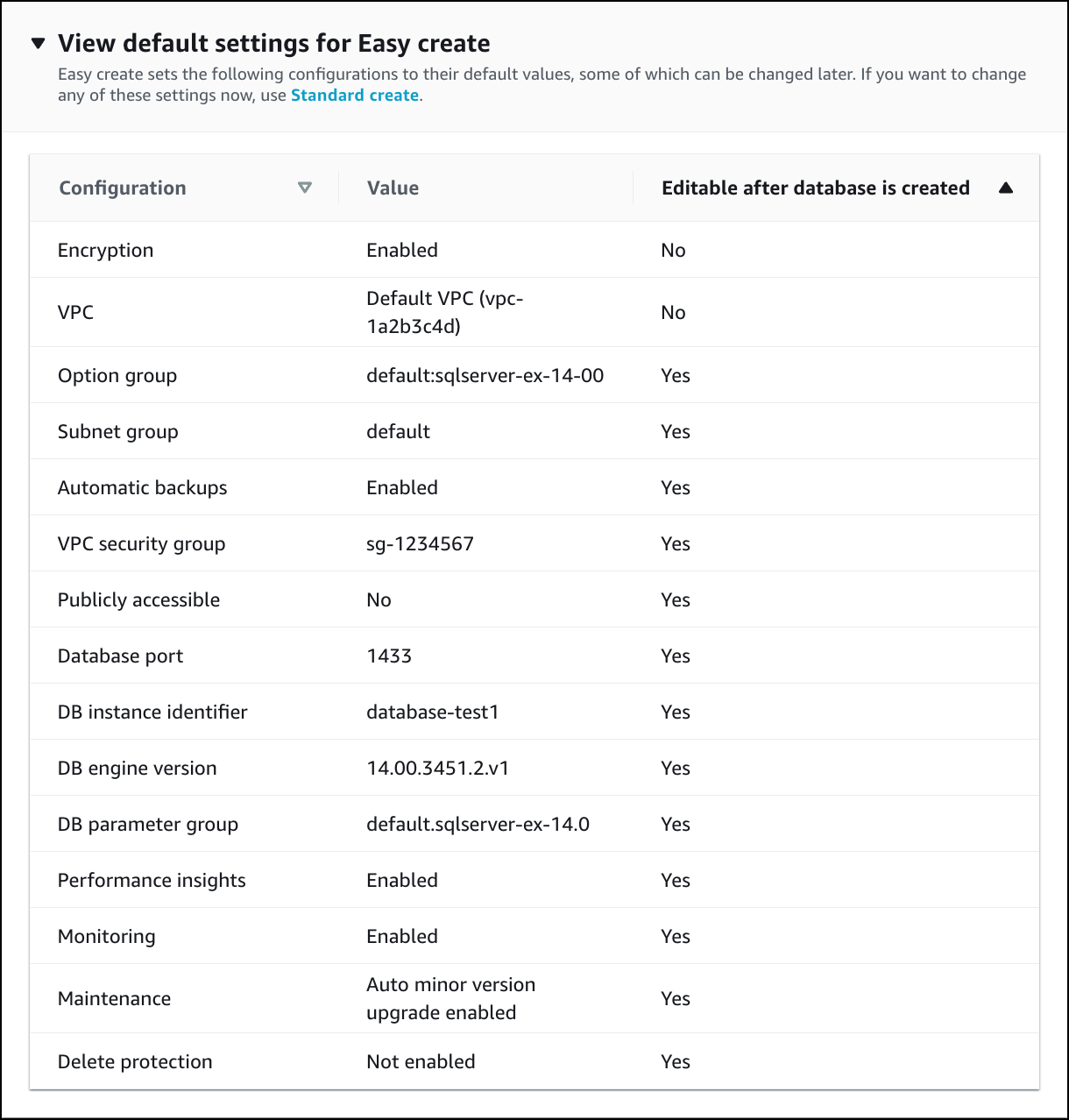
Task: Select the Encryption row
Action: [105, 250]
